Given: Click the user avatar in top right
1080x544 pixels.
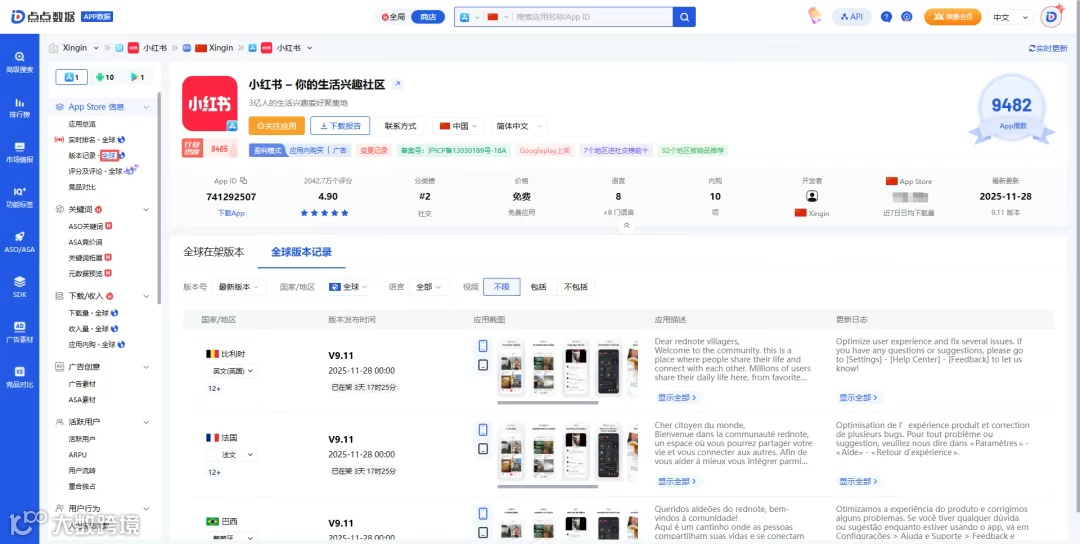Looking at the screenshot, I should [1052, 17].
